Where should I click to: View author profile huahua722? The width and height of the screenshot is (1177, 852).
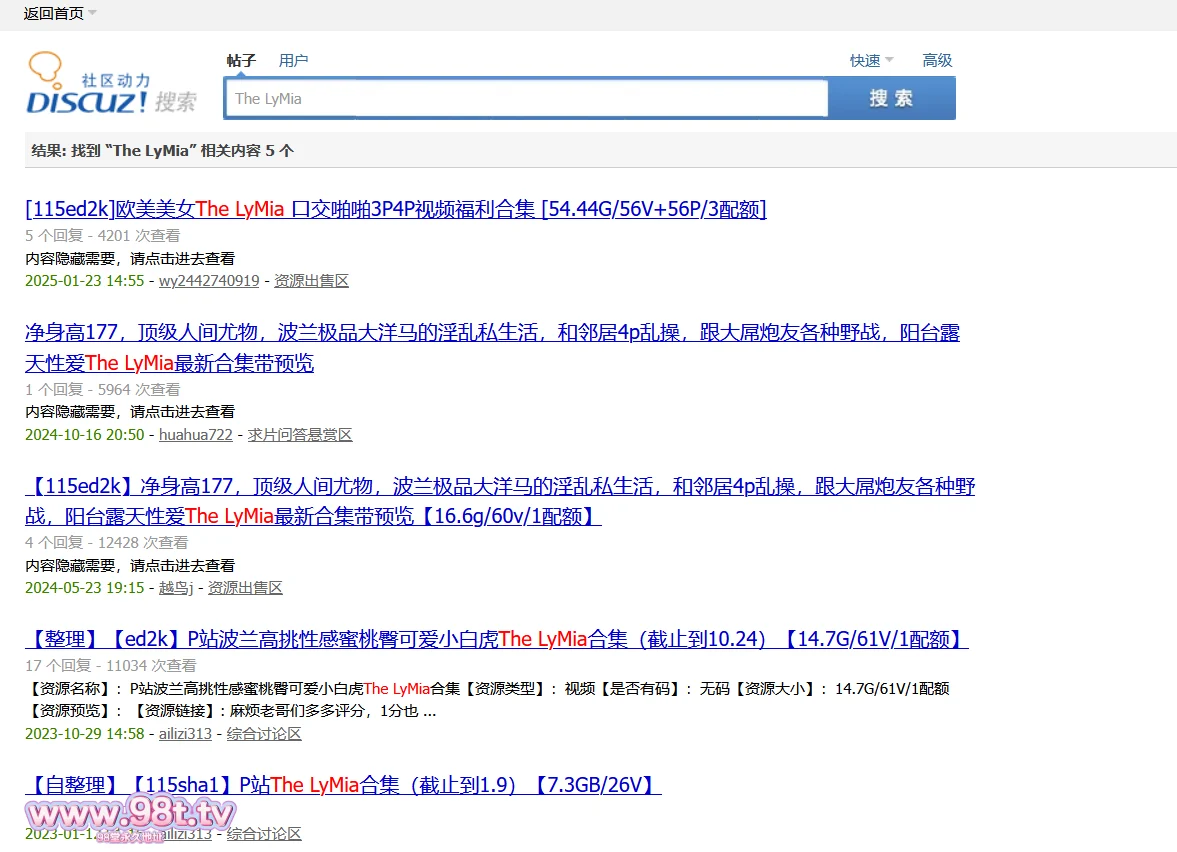pyautogui.click(x=196, y=435)
